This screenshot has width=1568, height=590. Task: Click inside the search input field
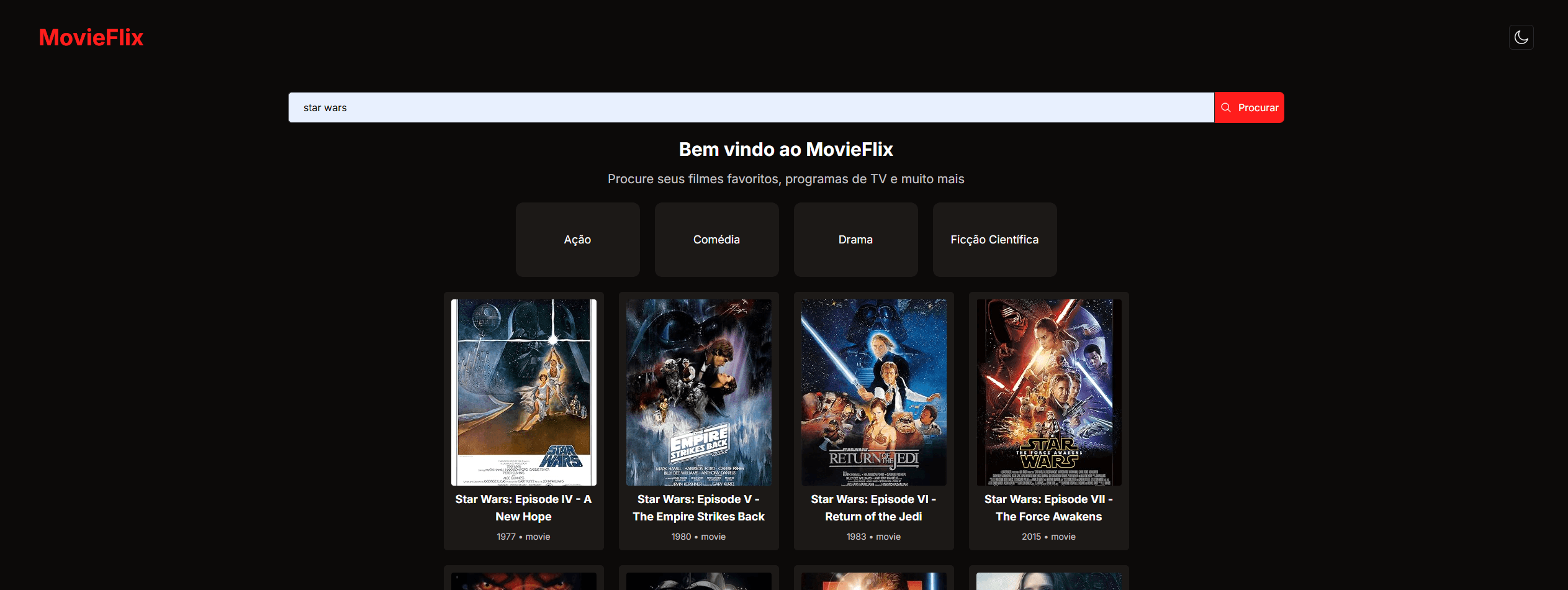(x=745, y=107)
